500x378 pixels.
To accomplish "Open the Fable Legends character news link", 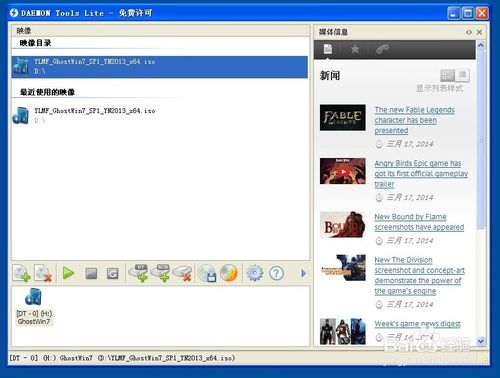I will 414,120.
